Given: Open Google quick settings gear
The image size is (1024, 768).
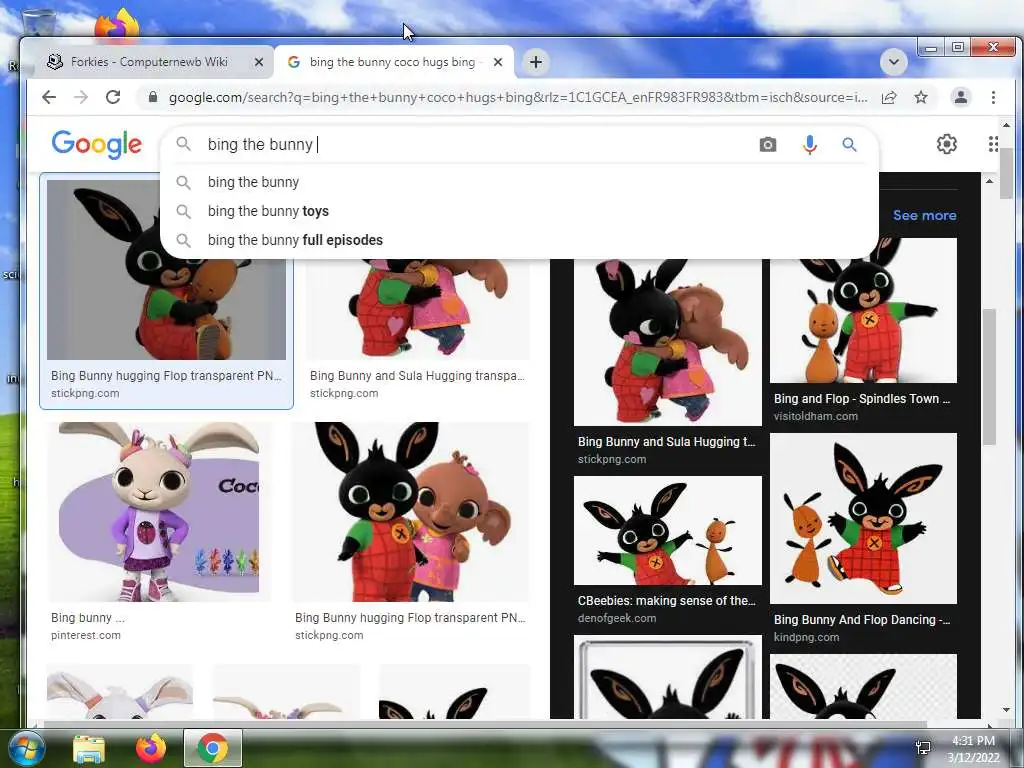Looking at the screenshot, I should 947,144.
